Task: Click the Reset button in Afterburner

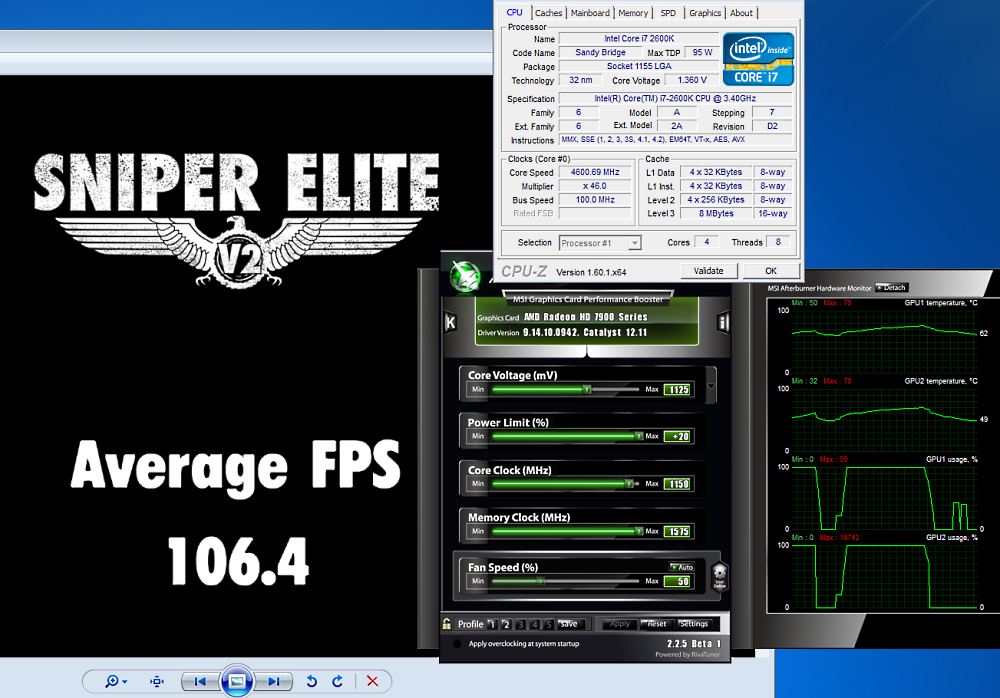Action: point(656,624)
